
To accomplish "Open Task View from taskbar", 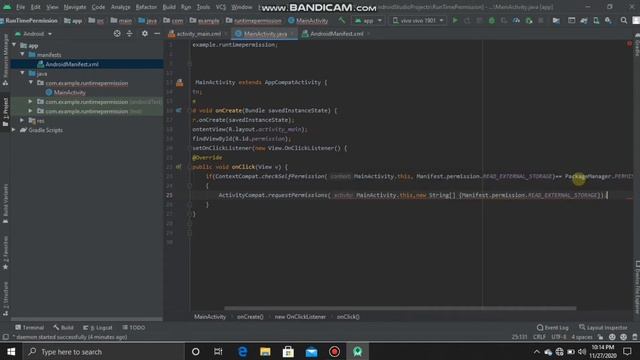I will point(218,351).
